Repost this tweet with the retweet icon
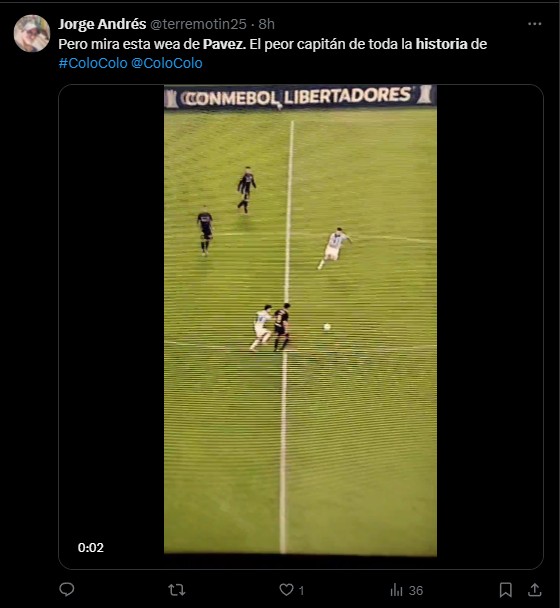The width and height of the screenshot is (560, 608). tap(177, 590)
